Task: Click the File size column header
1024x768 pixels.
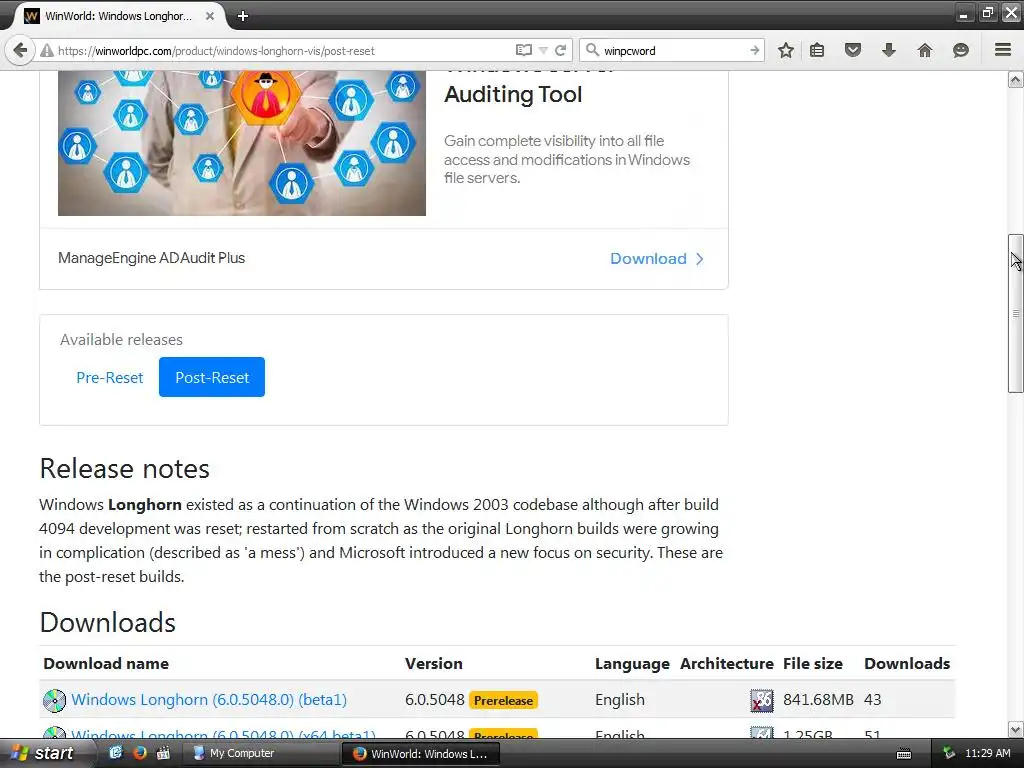Action: (x=813, y=664)
